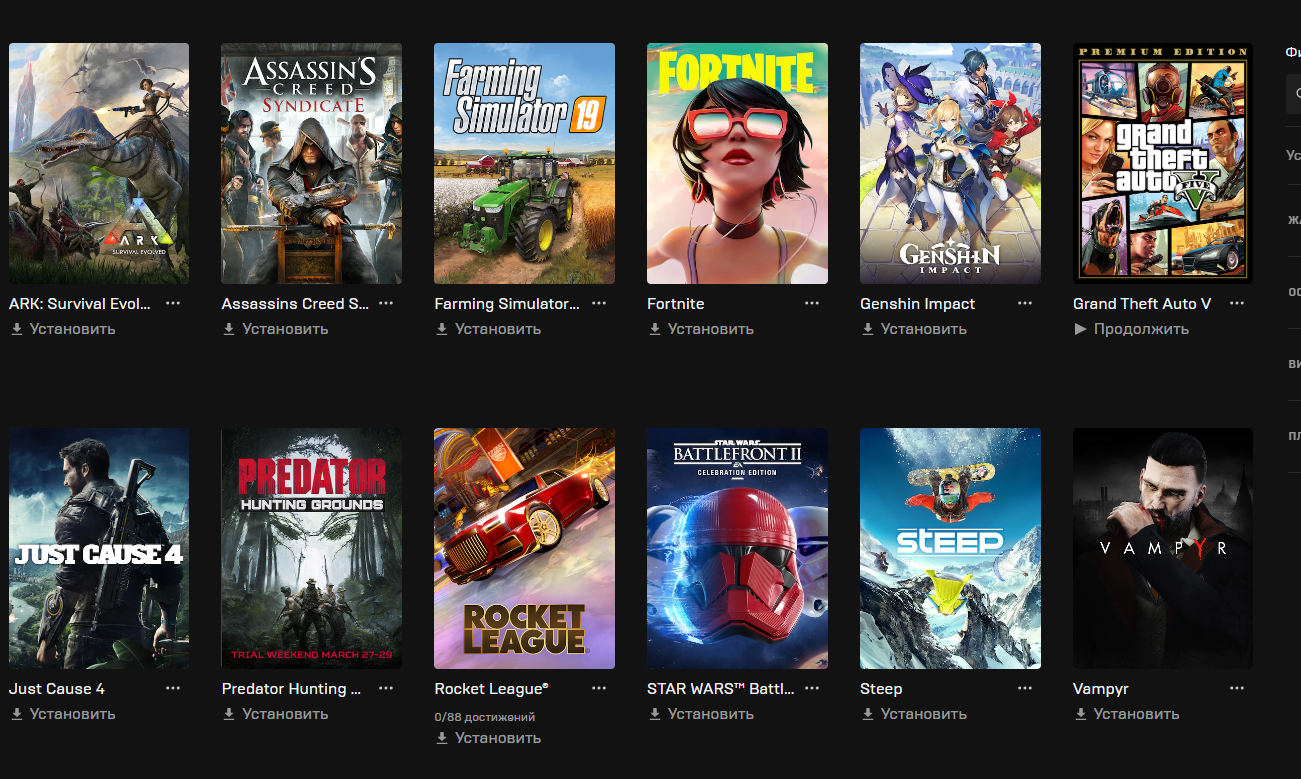This screenshot has width=1301, height=779.
Task: Click the ARK: Survival Evol... title text
Action: coord(80,303)
